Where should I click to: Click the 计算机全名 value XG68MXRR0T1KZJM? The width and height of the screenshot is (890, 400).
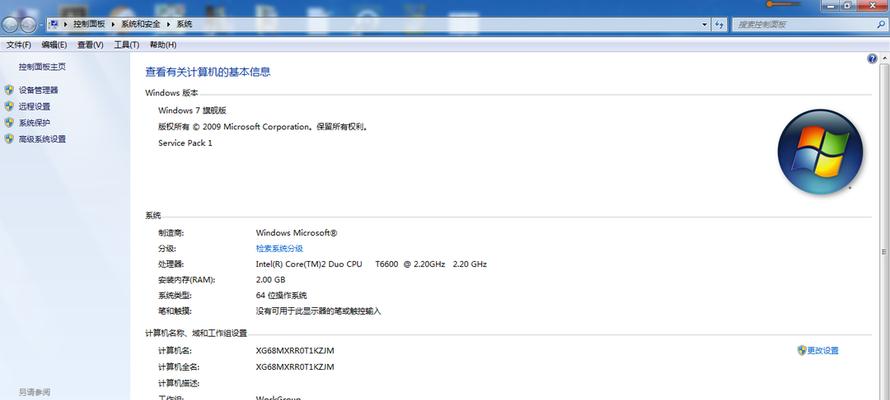click(x=295, y=367)
